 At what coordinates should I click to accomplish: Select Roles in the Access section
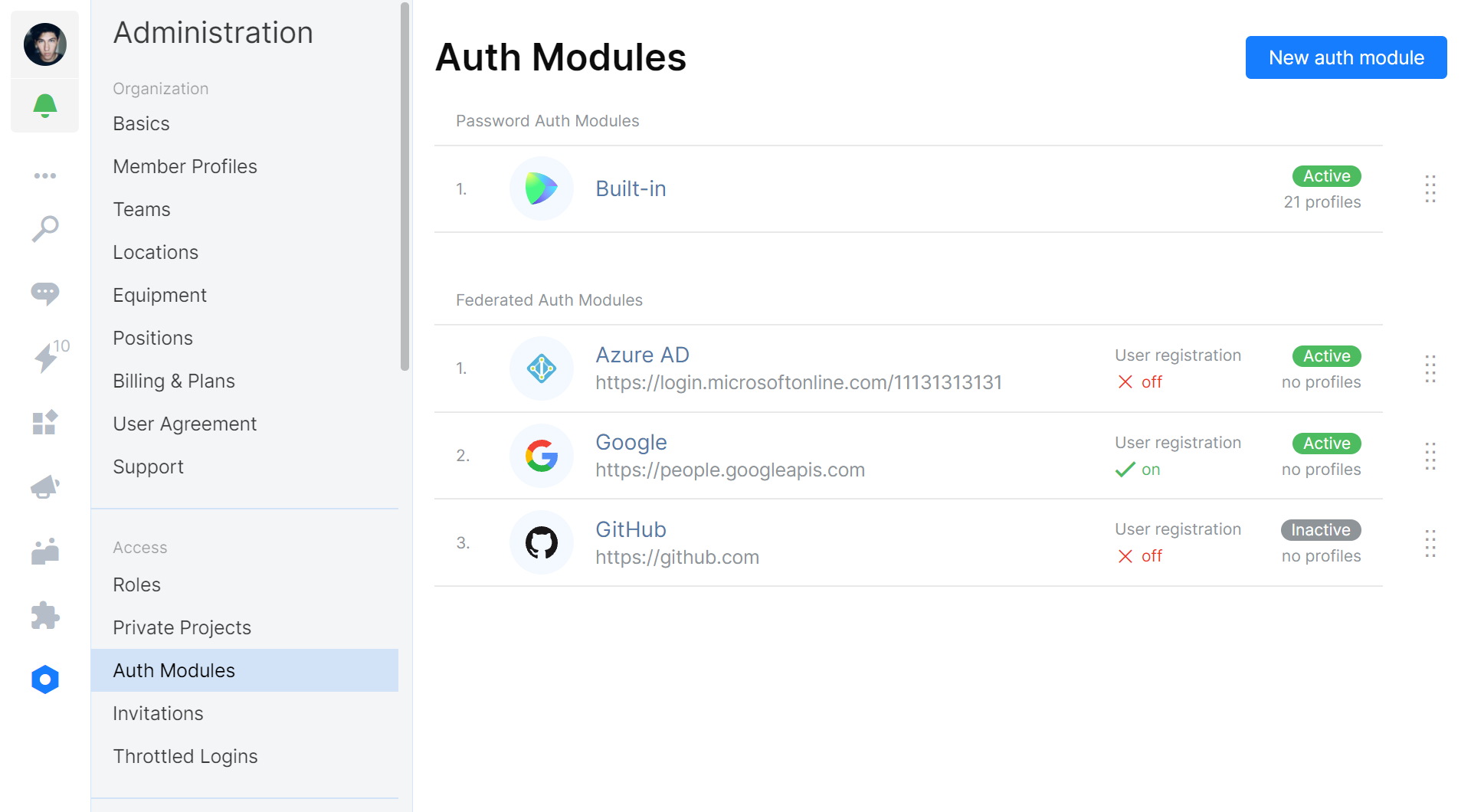click(x=136, y=584)
